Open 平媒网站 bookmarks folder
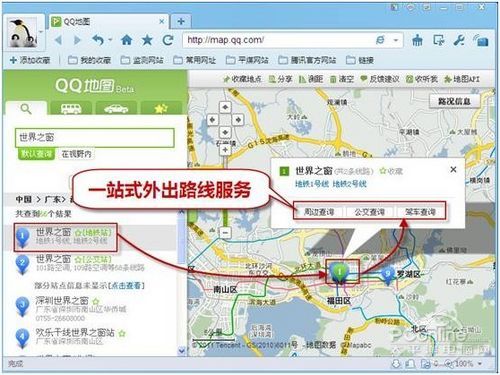This screenshot has height=375, width=500. [x=247, y=60]
